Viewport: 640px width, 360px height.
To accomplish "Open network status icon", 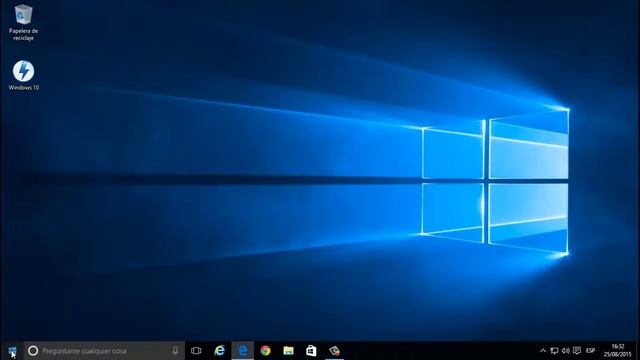I will click(x=554, y=351).
